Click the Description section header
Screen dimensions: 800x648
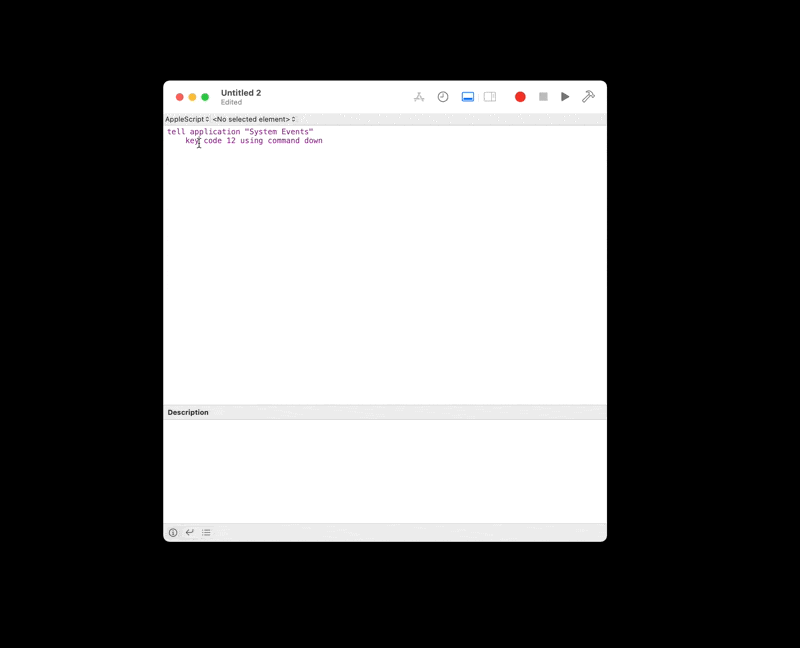pyautogui.click(x=188, y=412)
